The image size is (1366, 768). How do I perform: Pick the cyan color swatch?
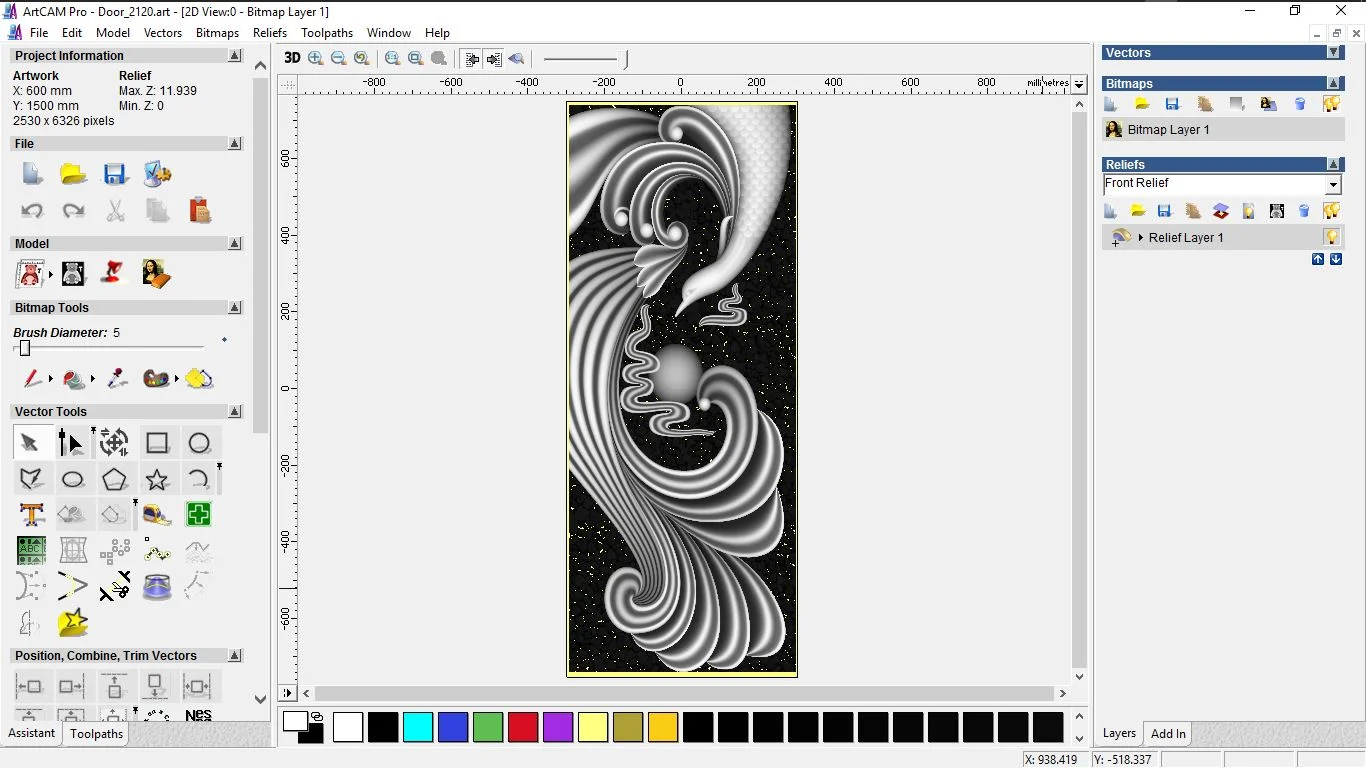pos(418,727)
